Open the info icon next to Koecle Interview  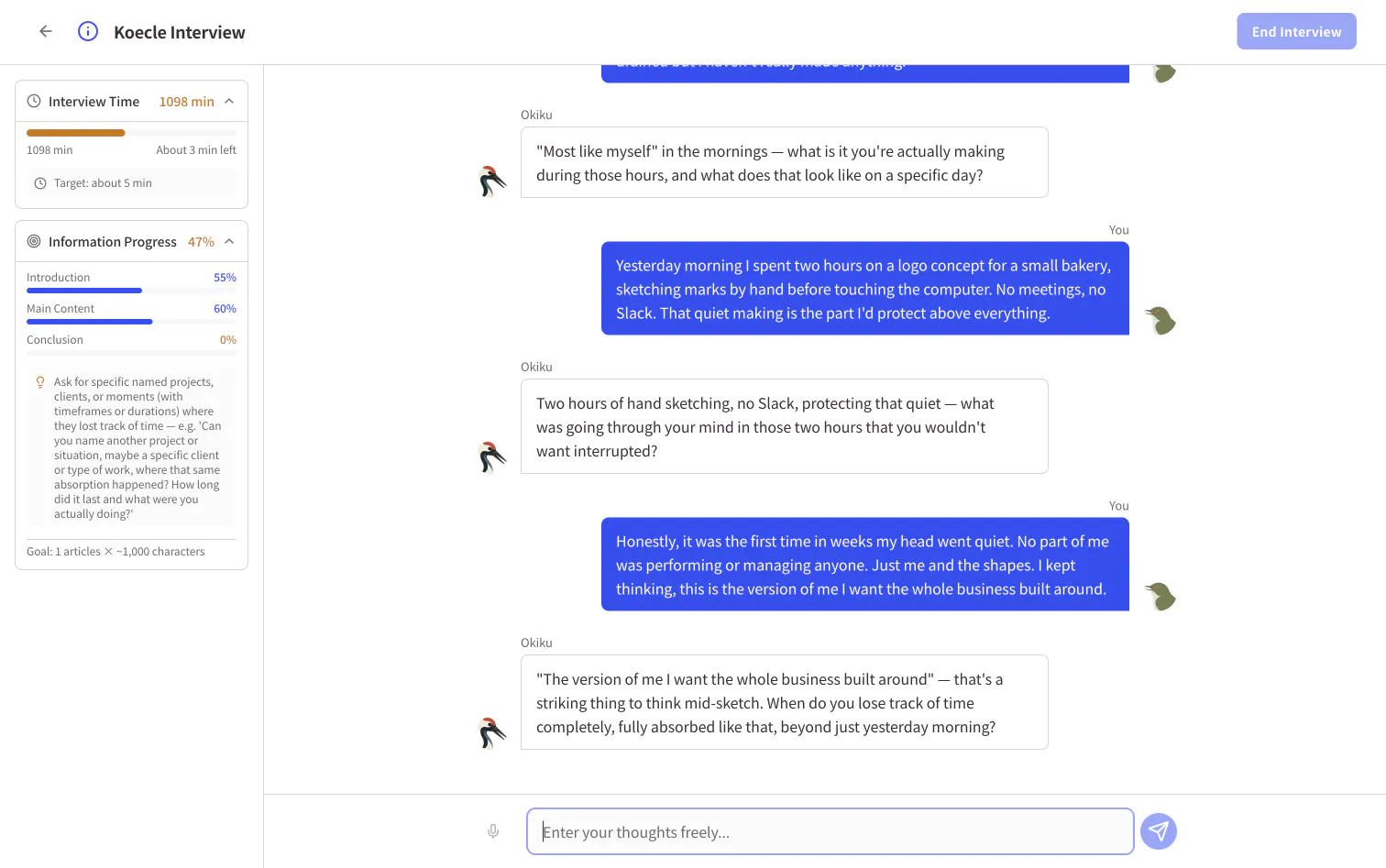tap(88, 31)
